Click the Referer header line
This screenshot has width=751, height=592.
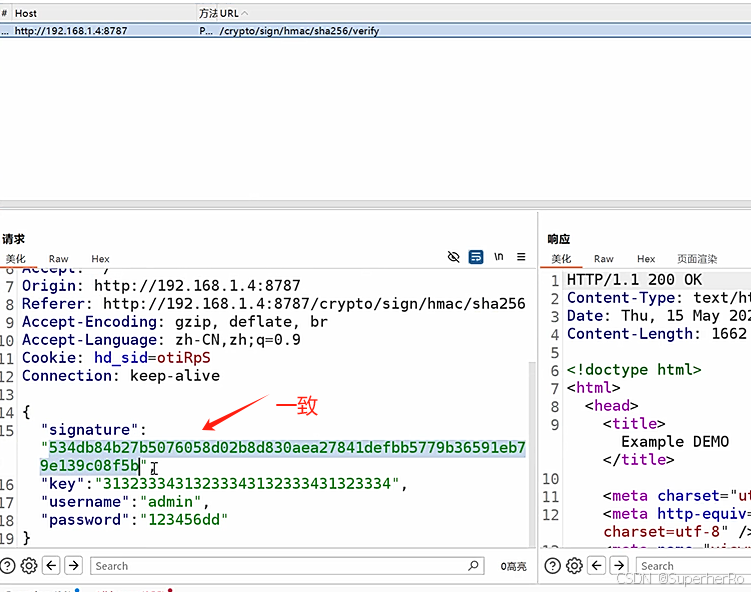coord(273,304)
